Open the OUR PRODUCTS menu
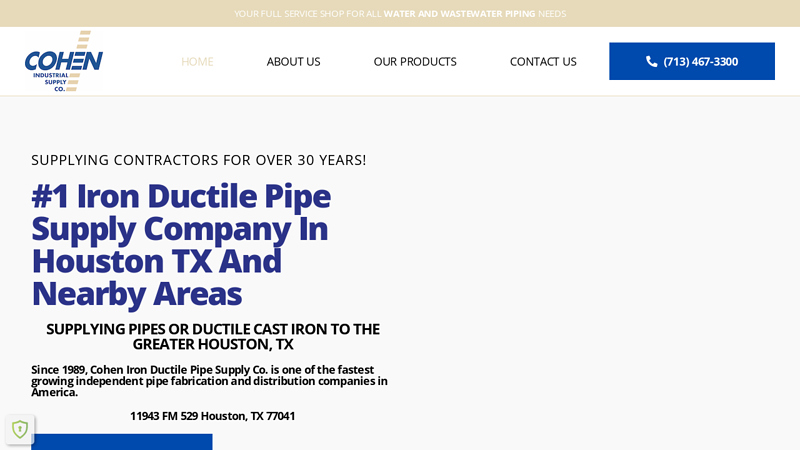This screenshot has width=800, height=450. click(x=415, y=61)
